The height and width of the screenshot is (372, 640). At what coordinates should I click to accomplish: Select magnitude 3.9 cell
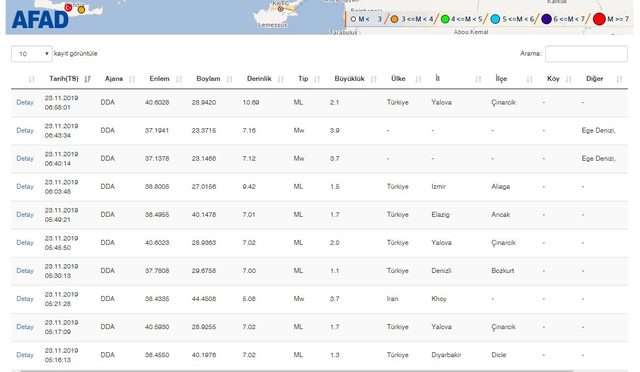click(335, 131)
